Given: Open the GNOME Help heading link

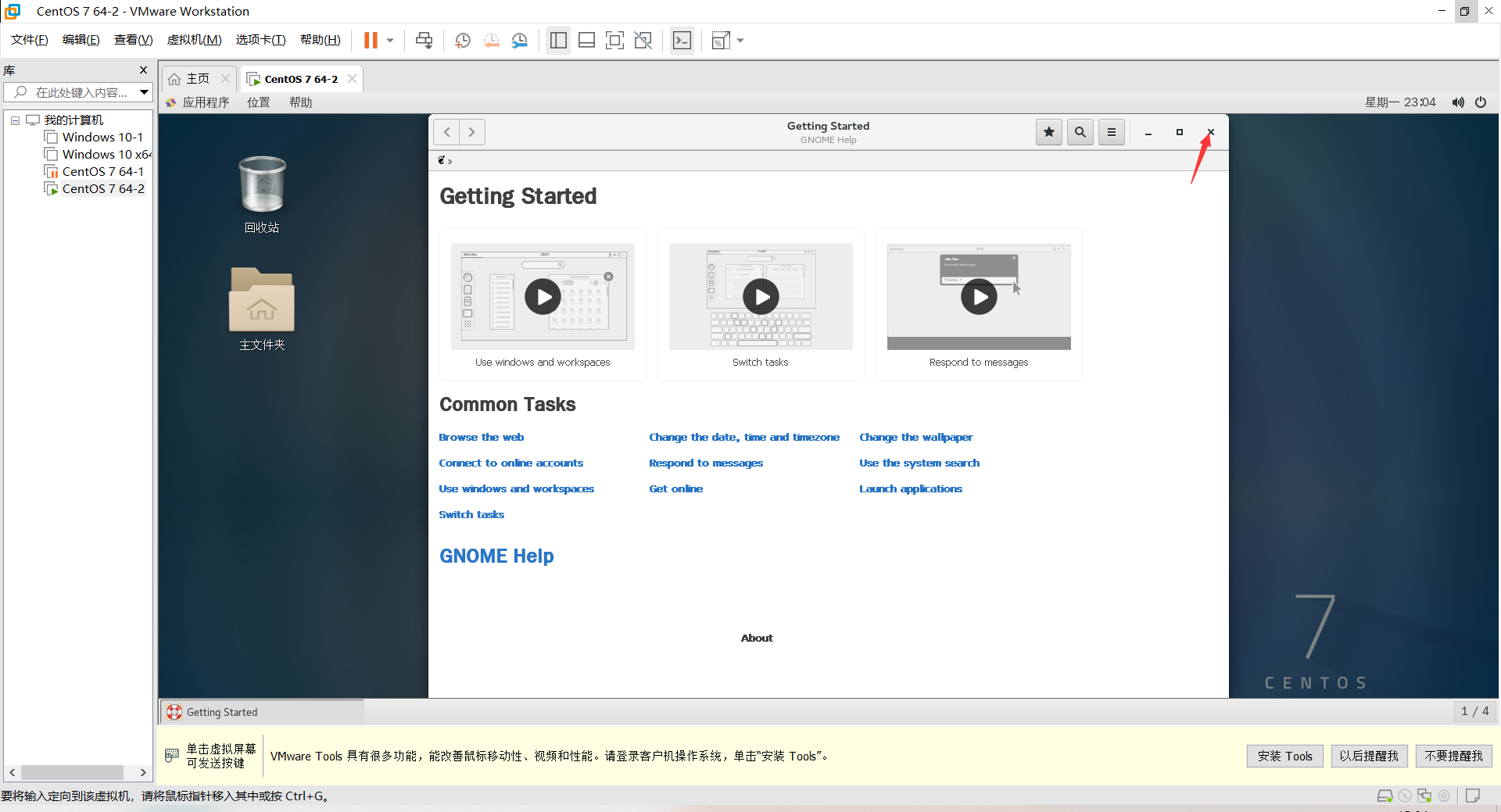Looking at the screenshot, I should (x=496, y=556).
